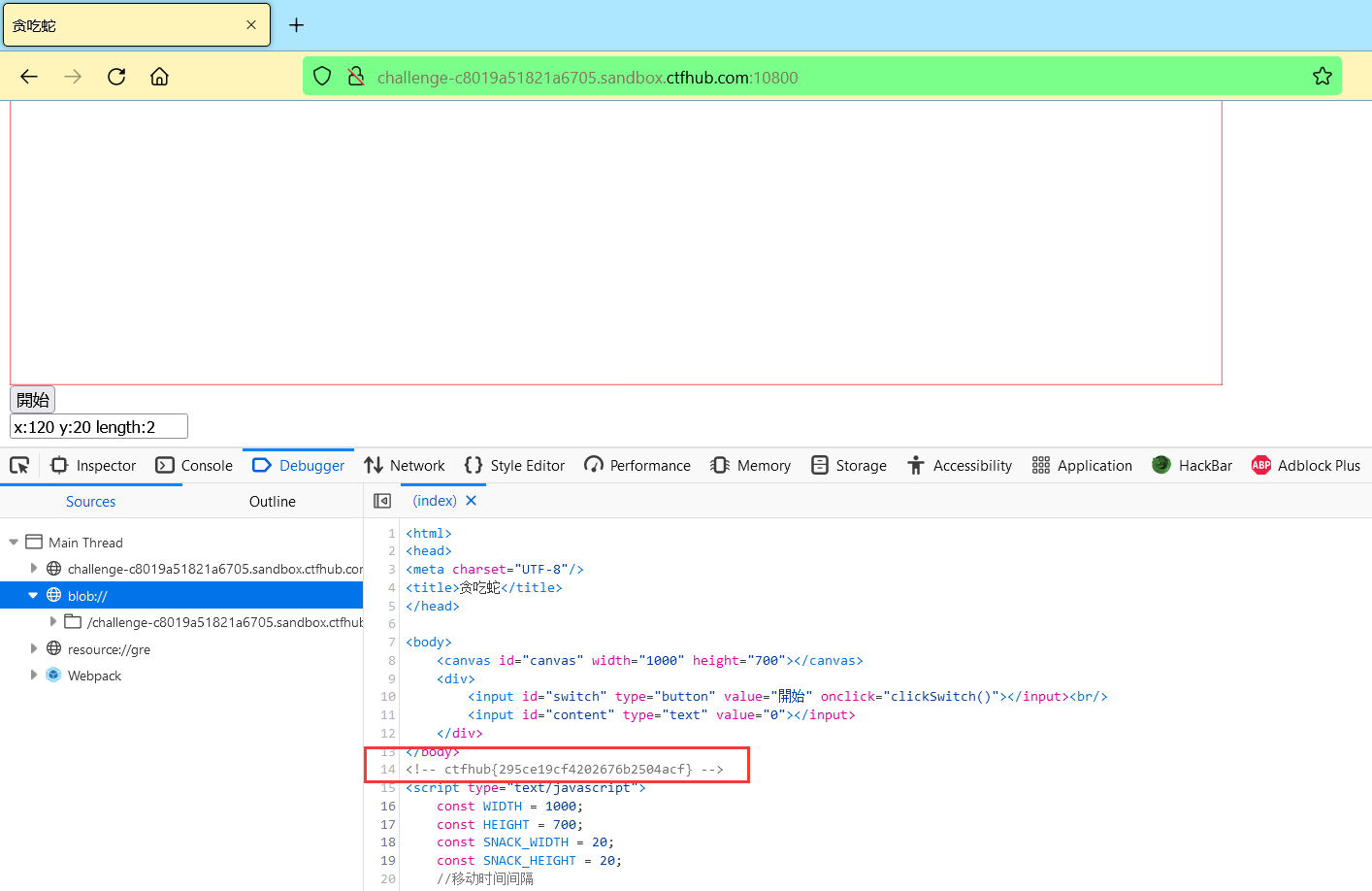Click the 'const SNACK_HEIGHT = 20;' code line
The height and width of the screenshot is (891, 1372).
tap(530, 861)
